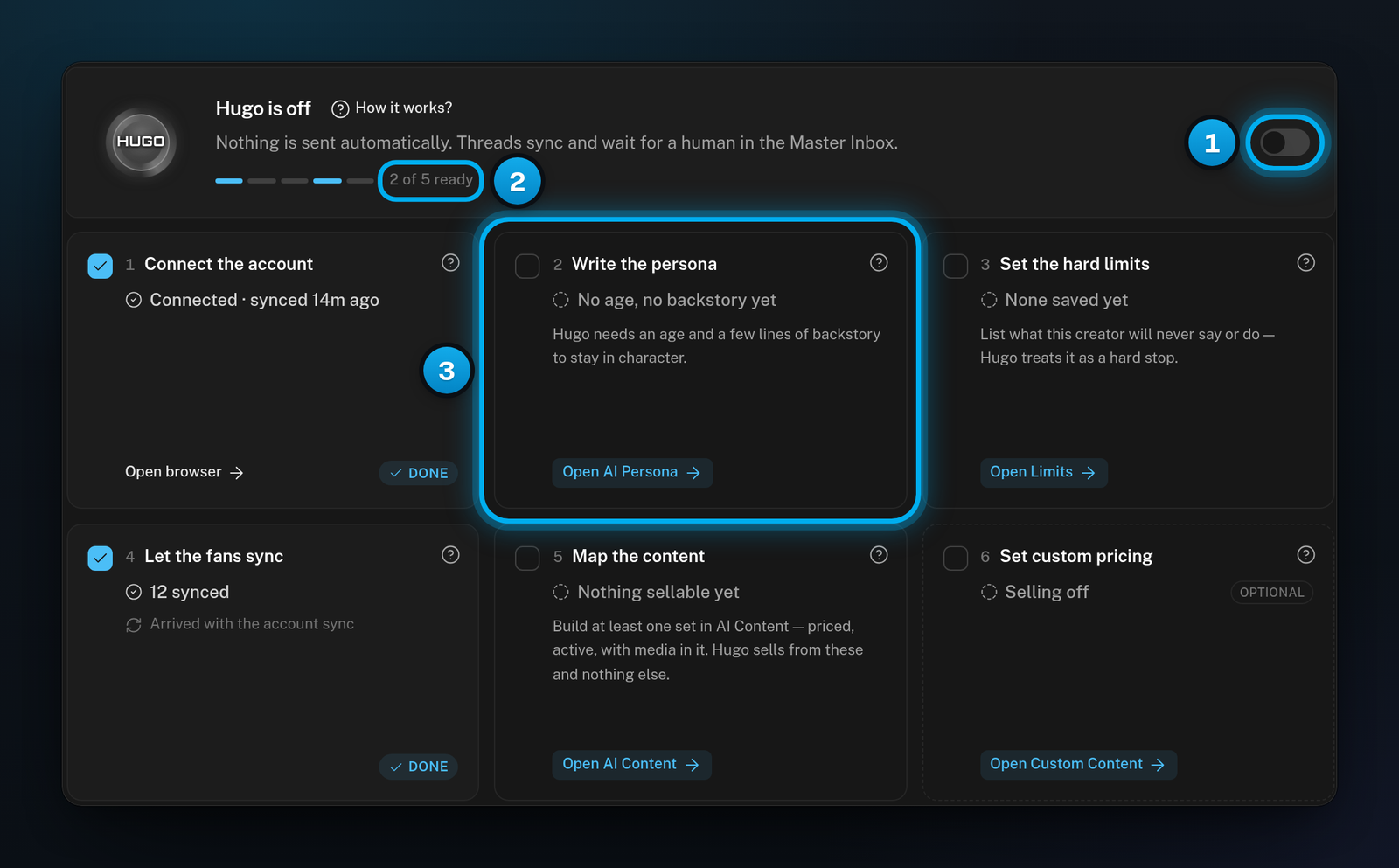The width and height of the screenshot is (1399, 868).
Task: Toggle the Hugo on/off switch
Action: tap(1284, 142)
